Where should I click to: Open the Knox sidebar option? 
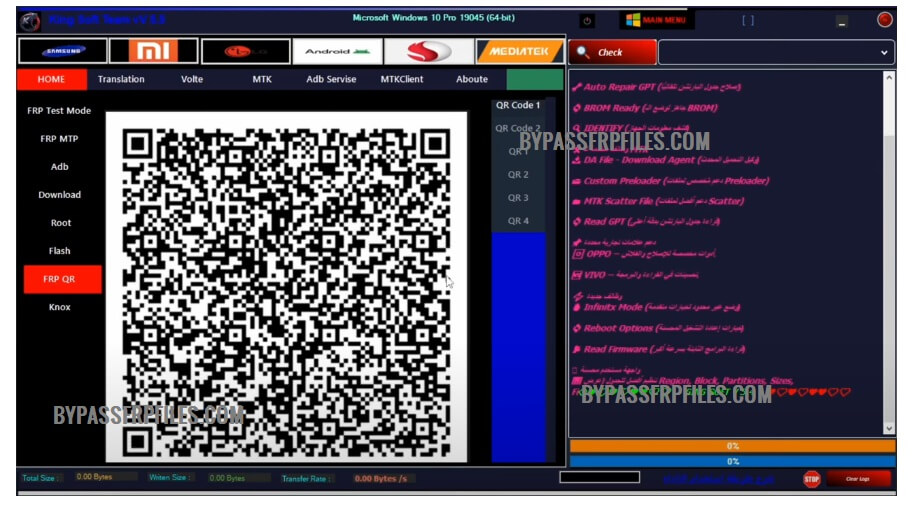(x=60, y=307)
